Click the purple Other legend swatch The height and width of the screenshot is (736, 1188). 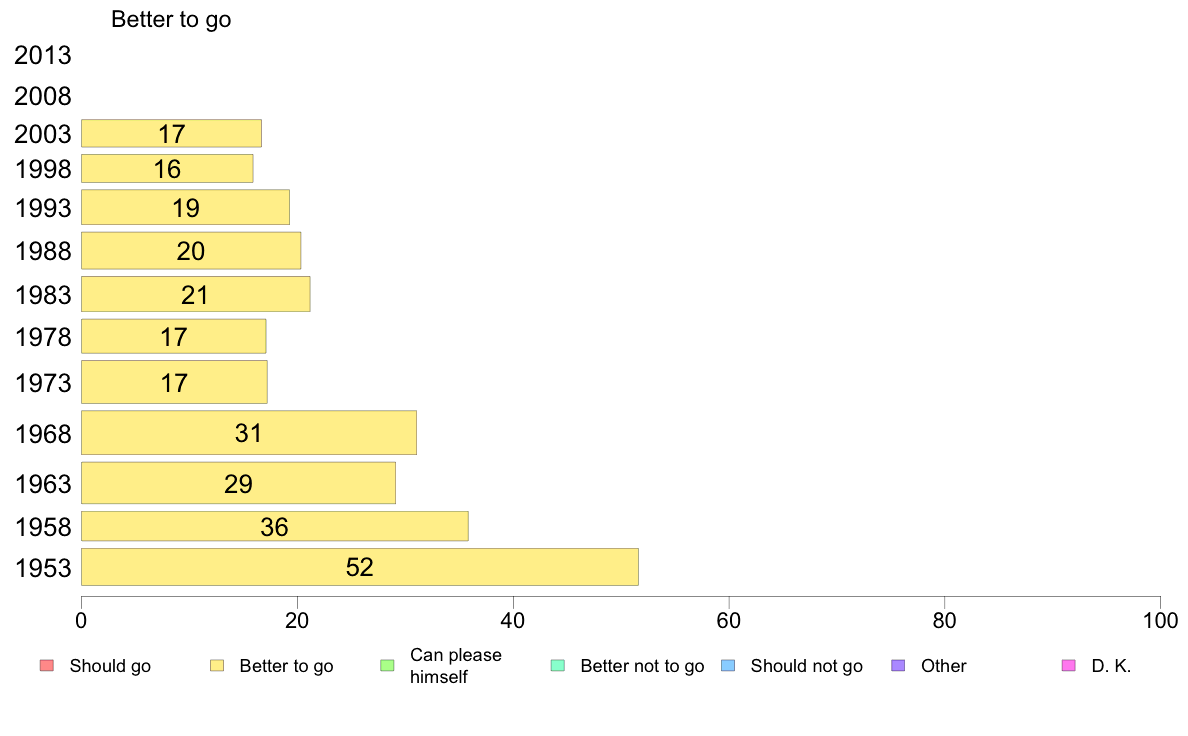coord(898,666)
